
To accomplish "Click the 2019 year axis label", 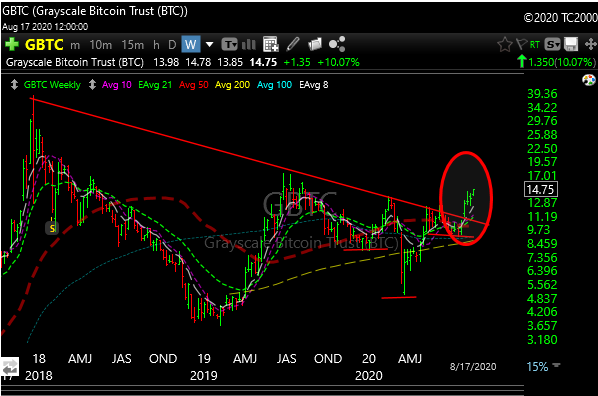I will [x=204, y=376].
